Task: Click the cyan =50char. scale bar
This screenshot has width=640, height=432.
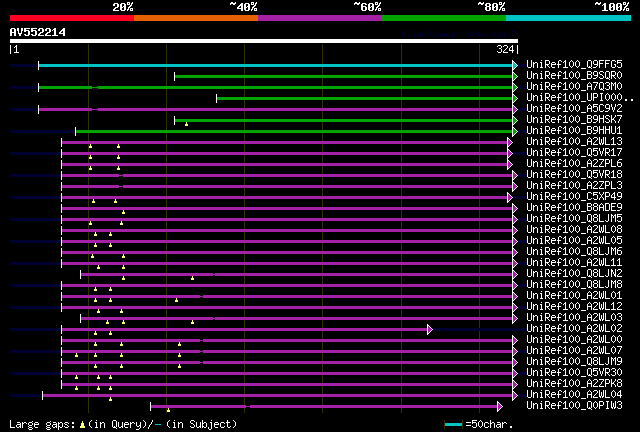Action: coord(453,425)
